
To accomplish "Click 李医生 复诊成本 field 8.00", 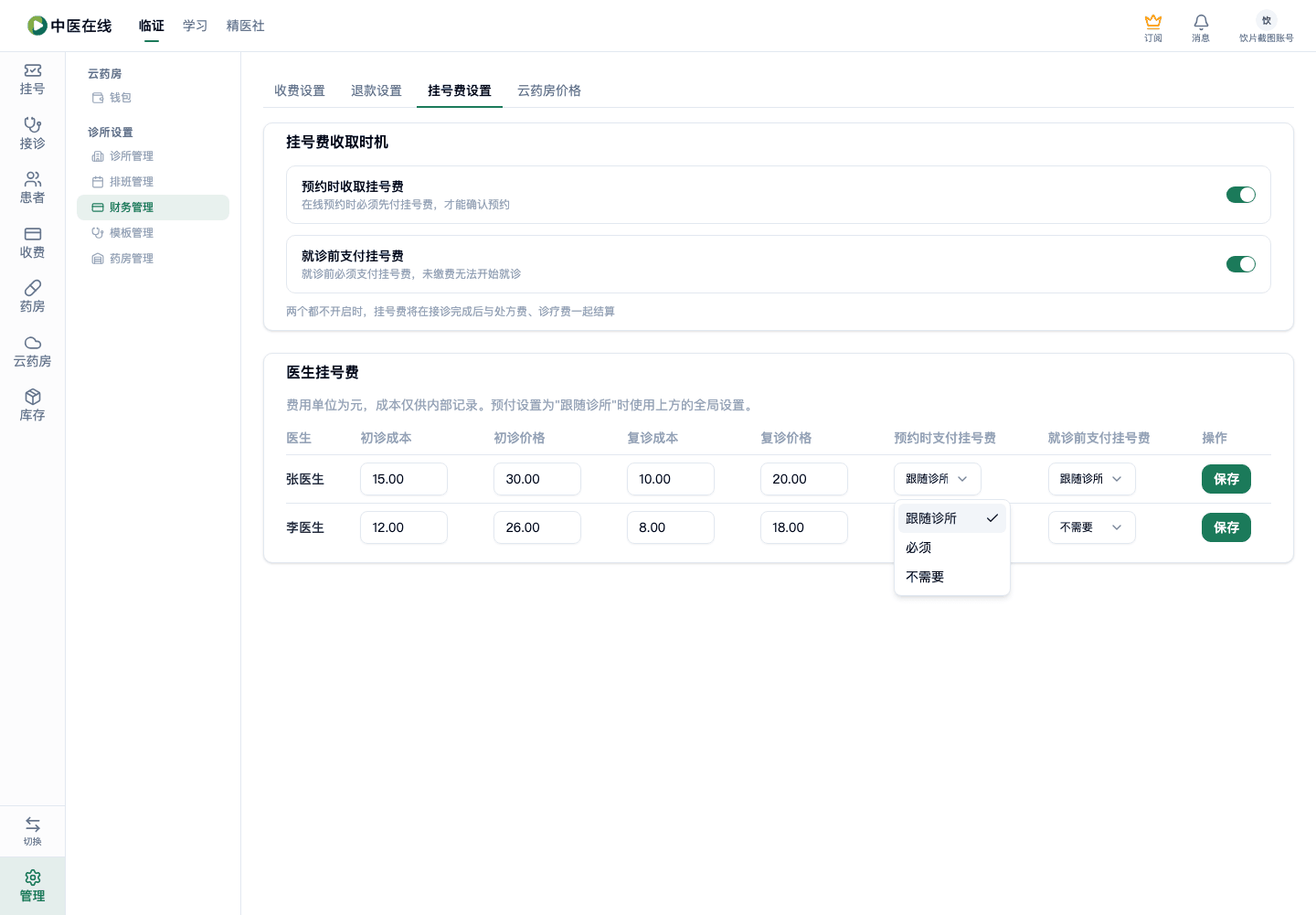I will coord(671,527).
